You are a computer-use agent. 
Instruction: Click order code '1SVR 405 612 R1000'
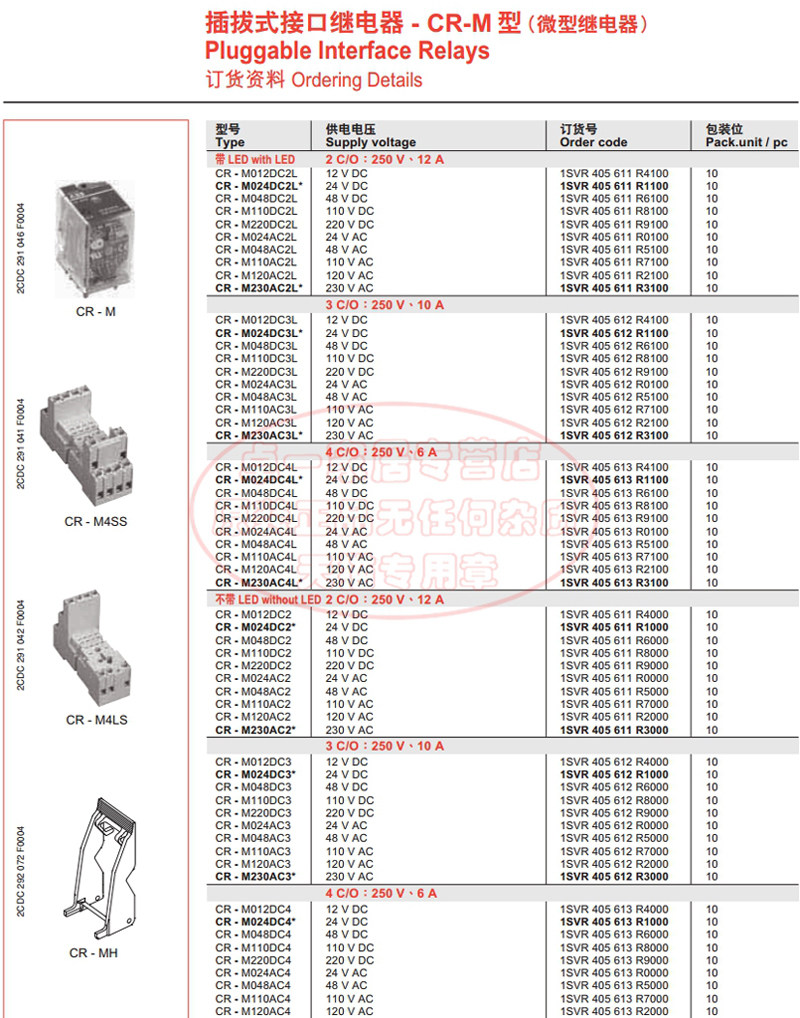(x=614, y=775)
